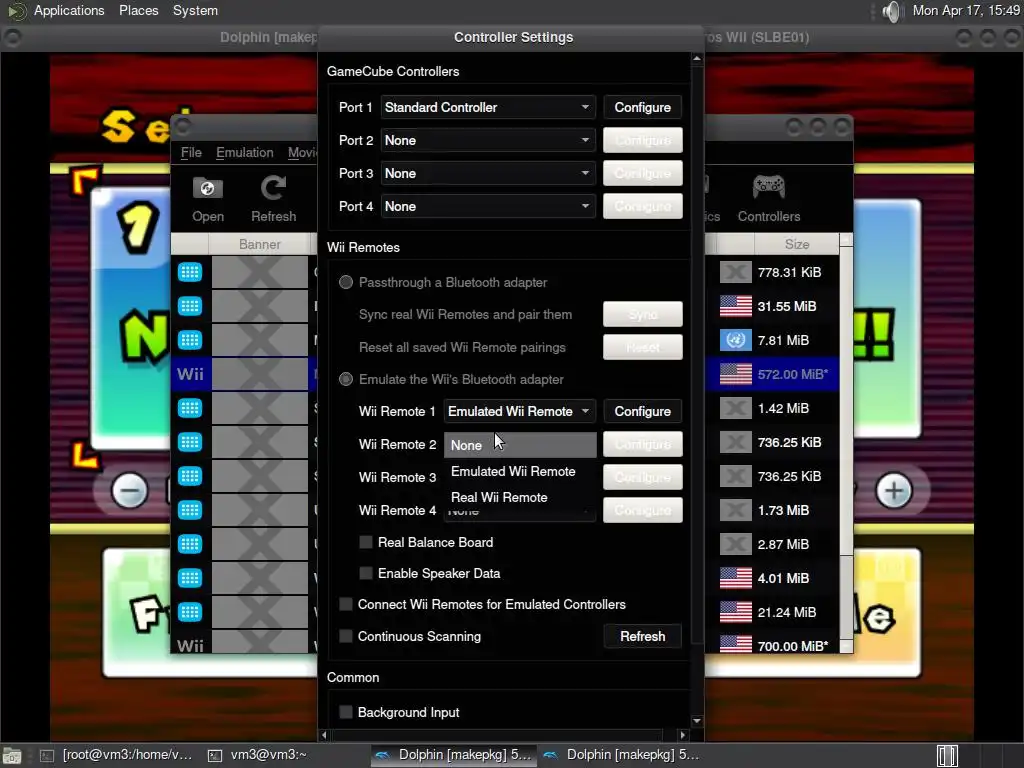Refresh the Dolphin game list from toolbar
The width and height of the screenshot is (1024, 768).
[273, 199]
